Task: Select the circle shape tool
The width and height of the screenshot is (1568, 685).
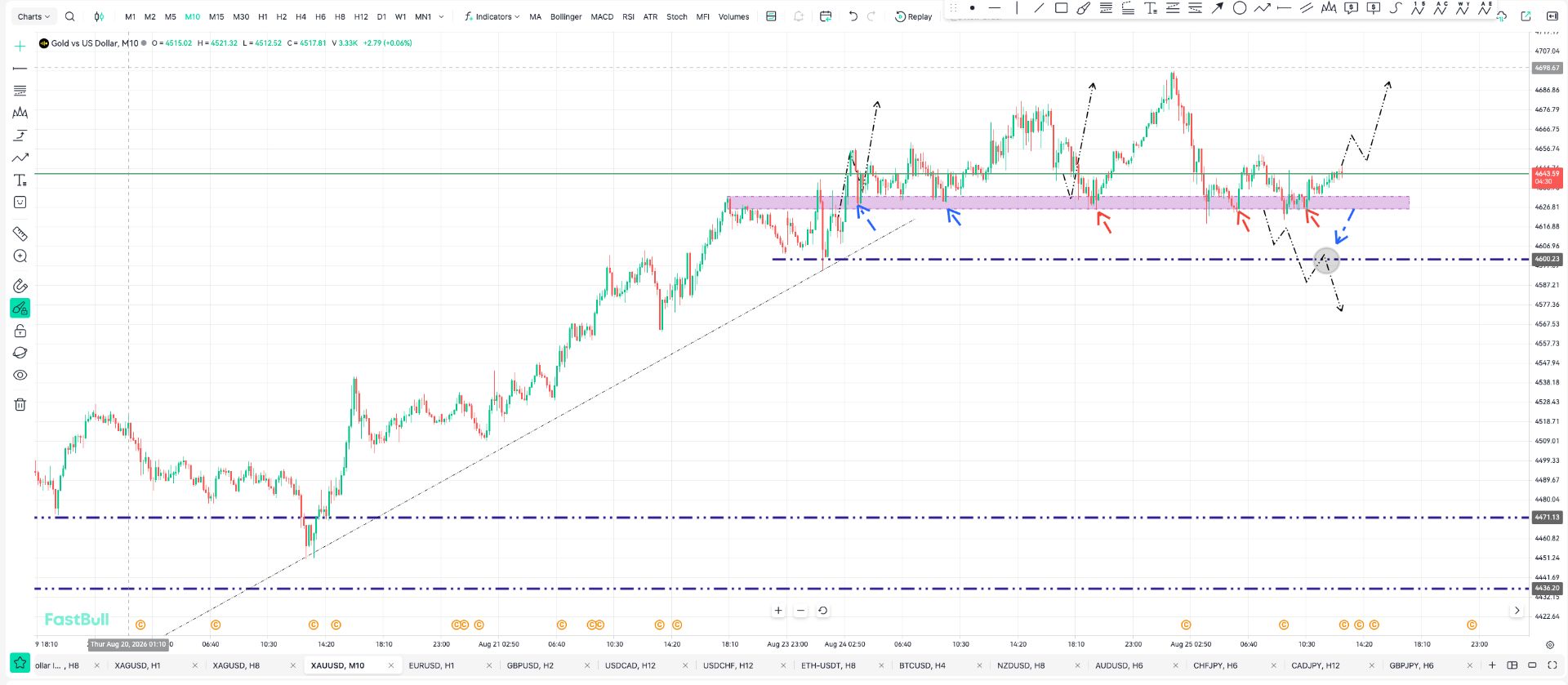Action: tap(1240, 8)
